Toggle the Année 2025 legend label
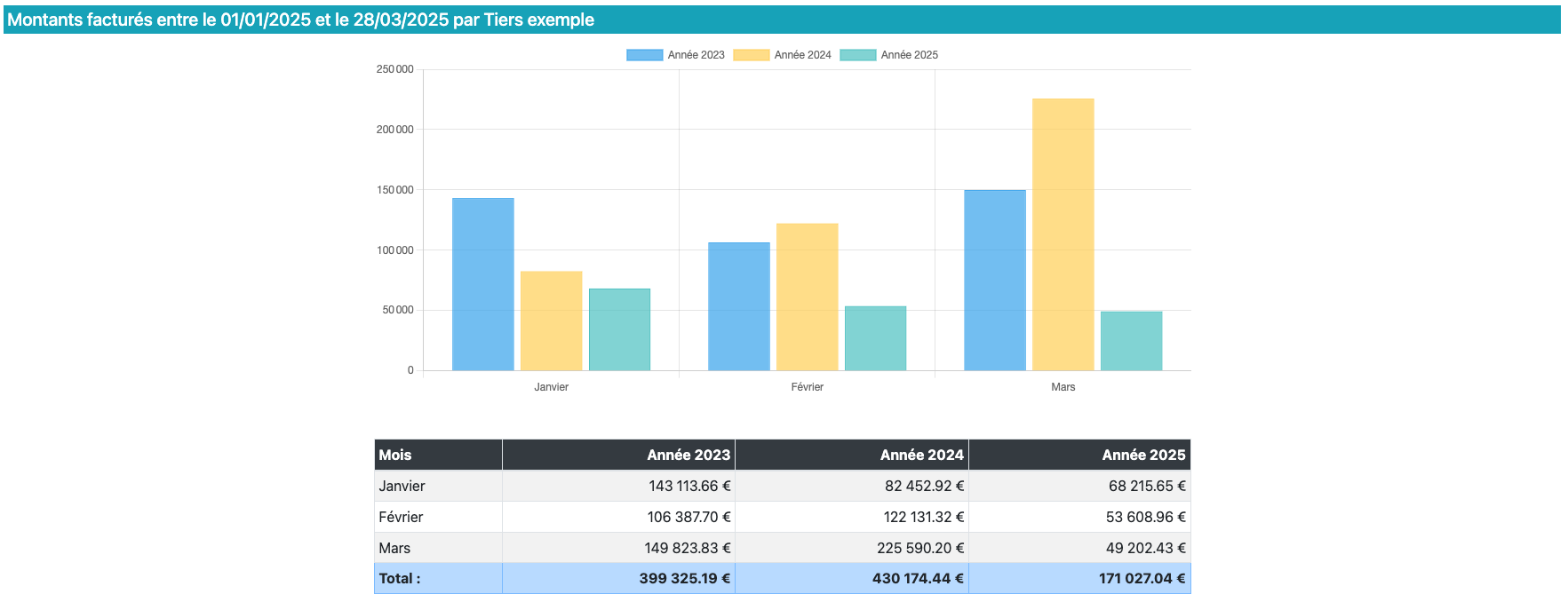Viewport: 1568px width, 602px height. [909, 55]
